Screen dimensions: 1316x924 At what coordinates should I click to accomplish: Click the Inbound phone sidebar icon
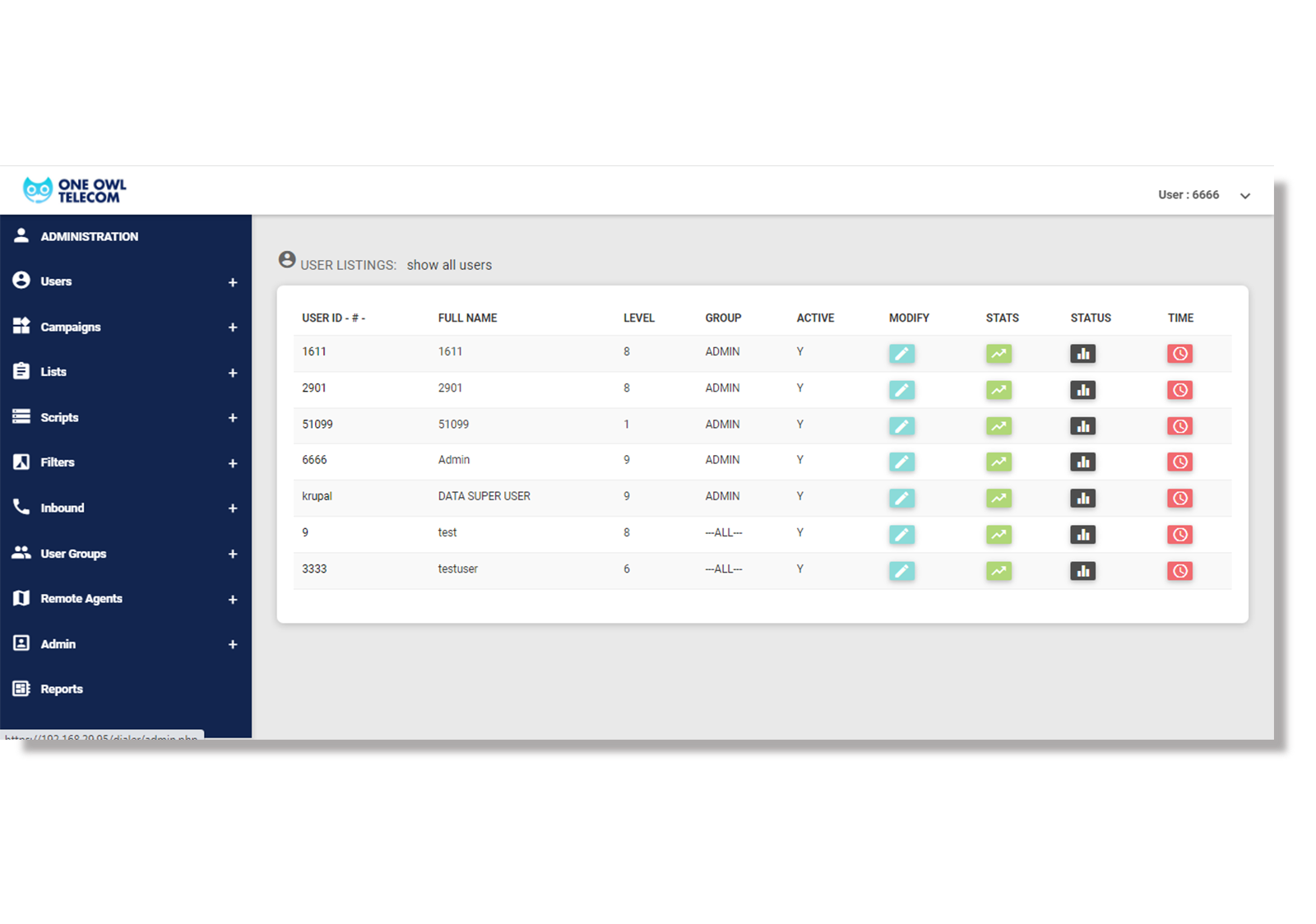[21, 507]
